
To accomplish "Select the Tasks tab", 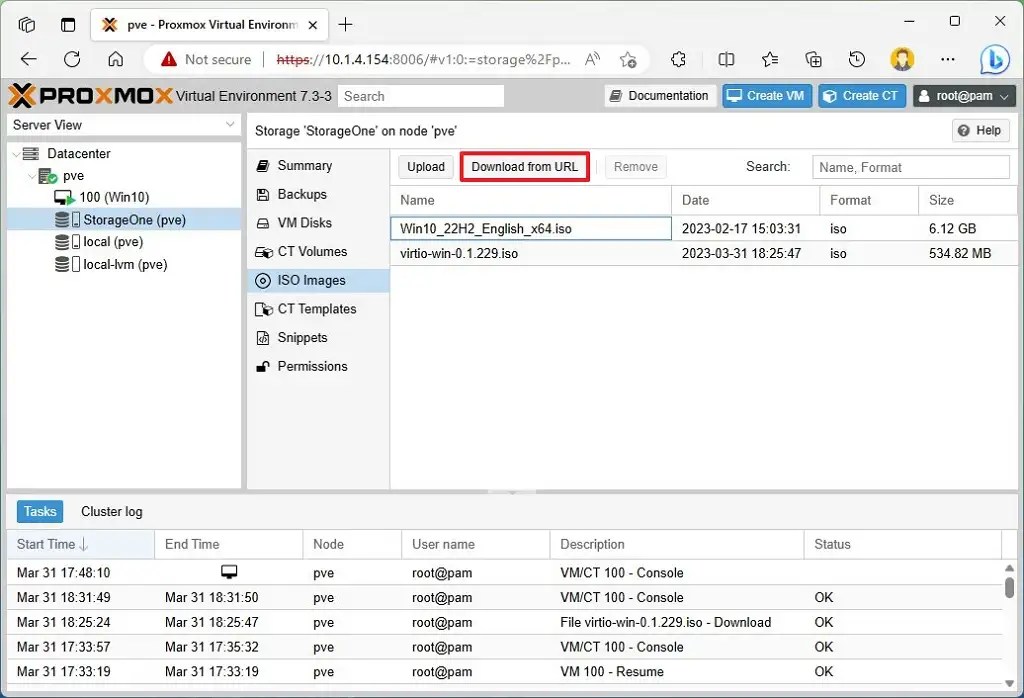I will (x=39, y=511).
